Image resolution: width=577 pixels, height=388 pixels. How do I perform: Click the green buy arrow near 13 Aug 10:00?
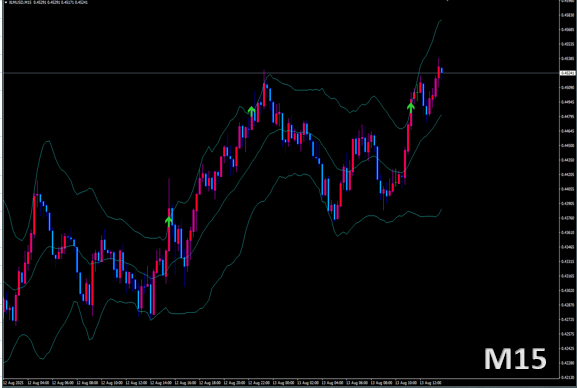coord(411,107)
